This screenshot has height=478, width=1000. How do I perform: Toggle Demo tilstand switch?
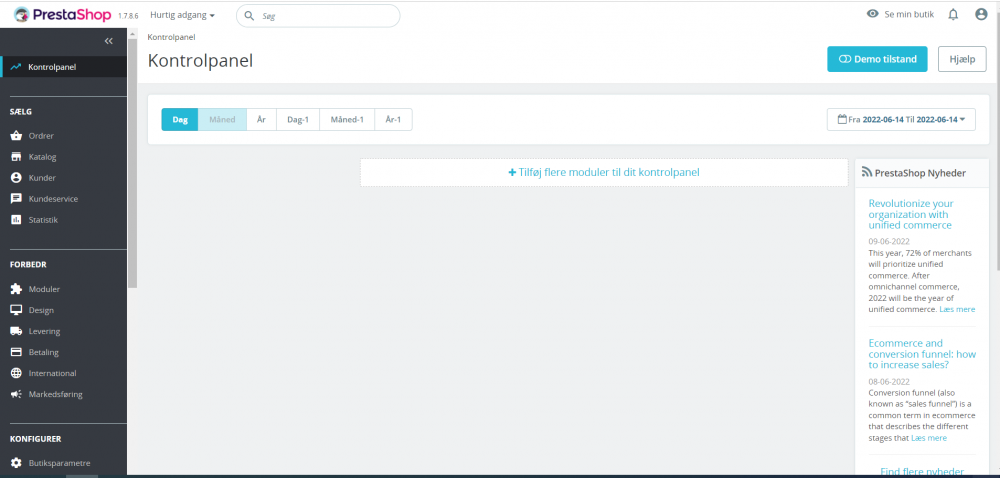coord(877,59)
